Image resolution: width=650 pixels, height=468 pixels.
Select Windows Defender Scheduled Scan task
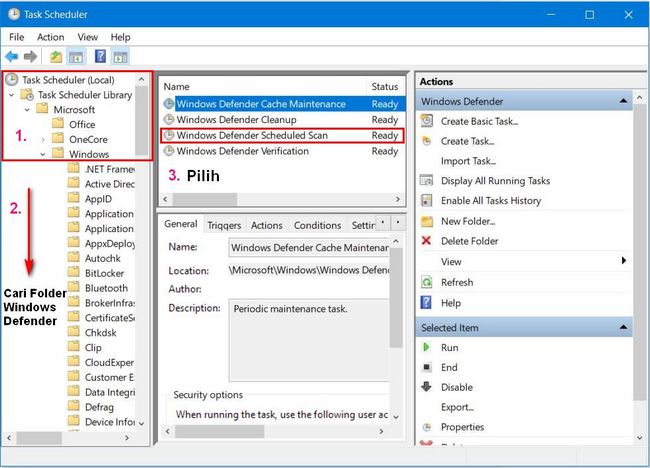tap(282, 136)
